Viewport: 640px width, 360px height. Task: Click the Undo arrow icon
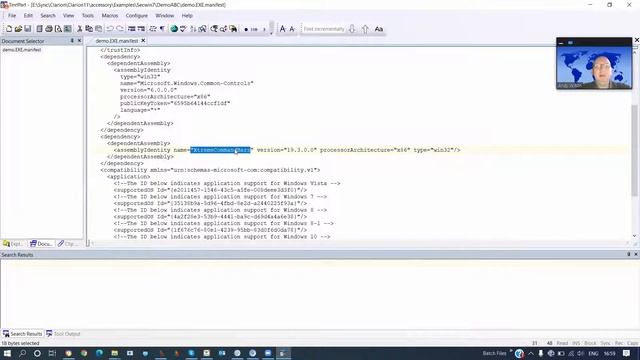click(x=110, y=29)
